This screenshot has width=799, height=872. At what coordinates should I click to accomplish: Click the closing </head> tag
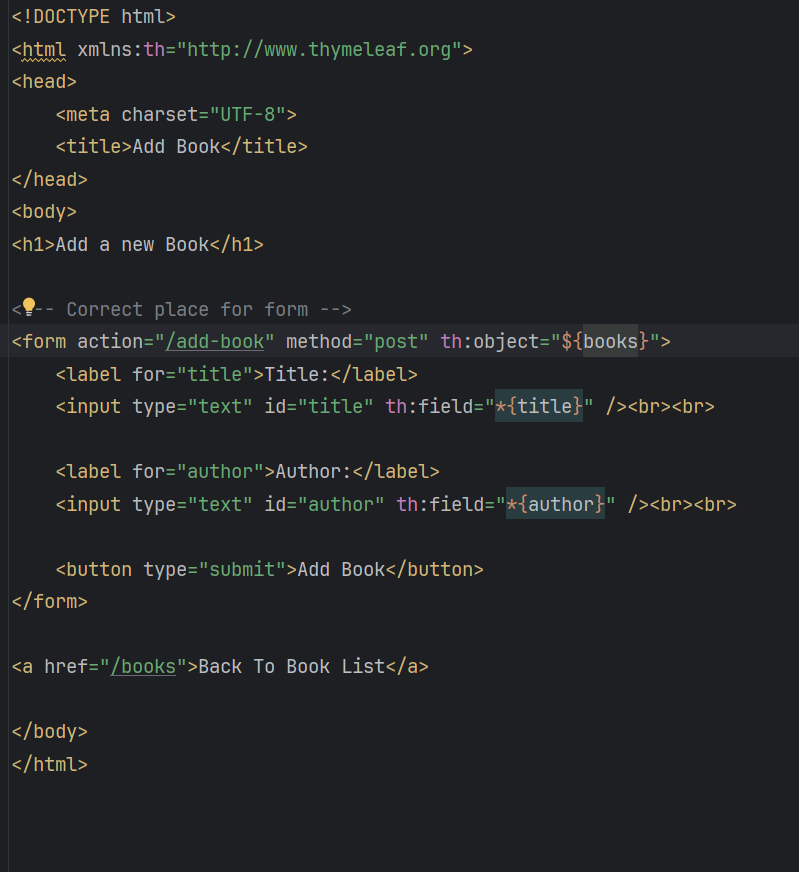(x=49, y=180)
